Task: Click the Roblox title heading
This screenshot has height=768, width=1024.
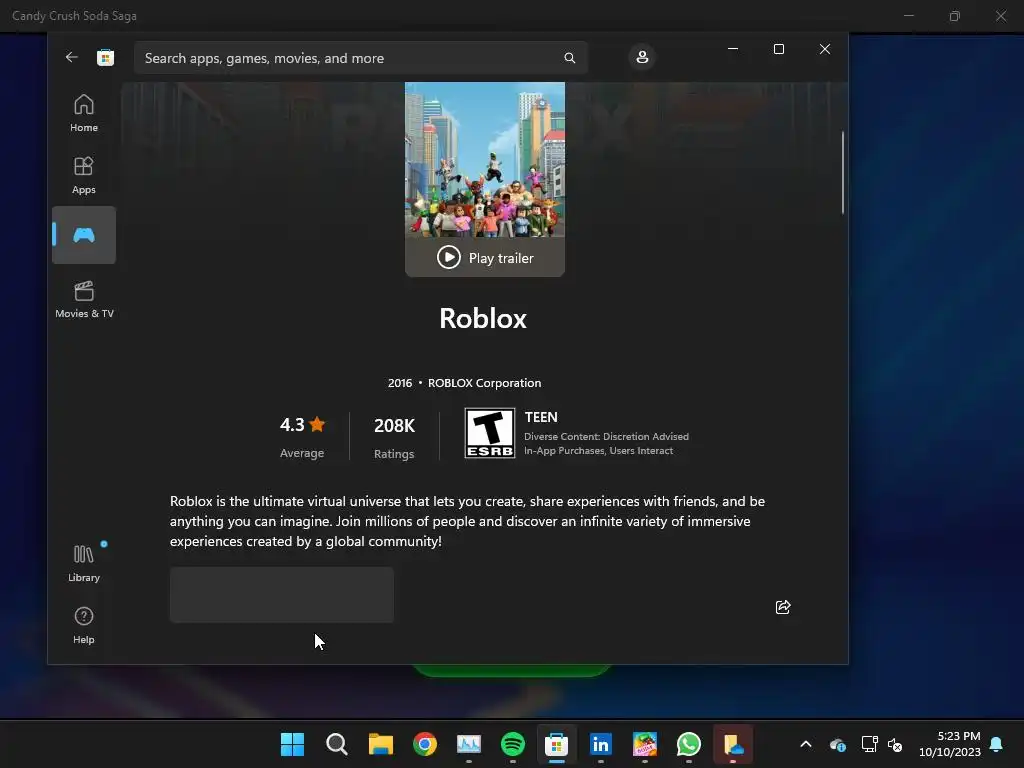Action: (483, 319)
